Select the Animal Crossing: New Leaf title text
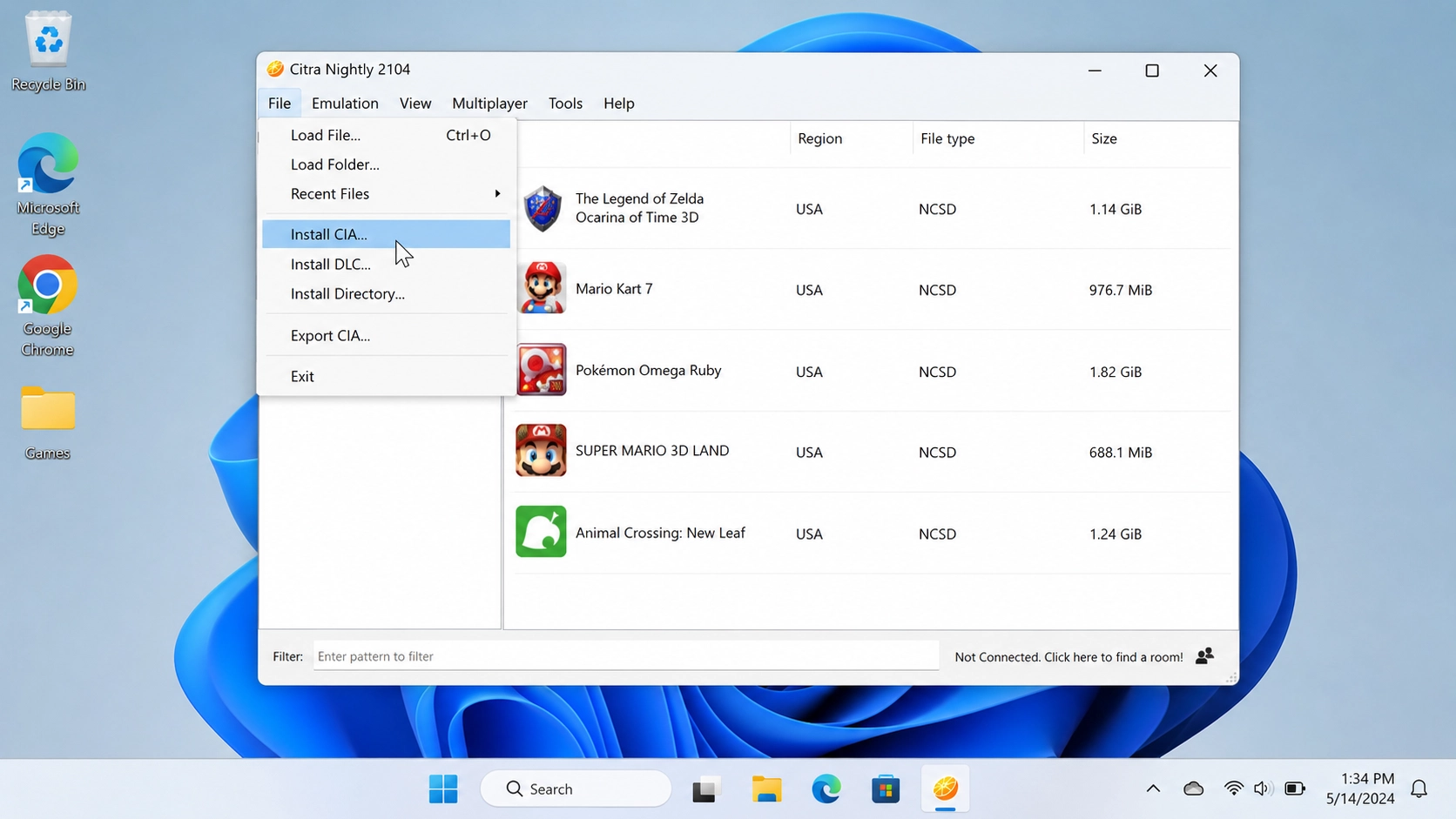 click(660, 533)
